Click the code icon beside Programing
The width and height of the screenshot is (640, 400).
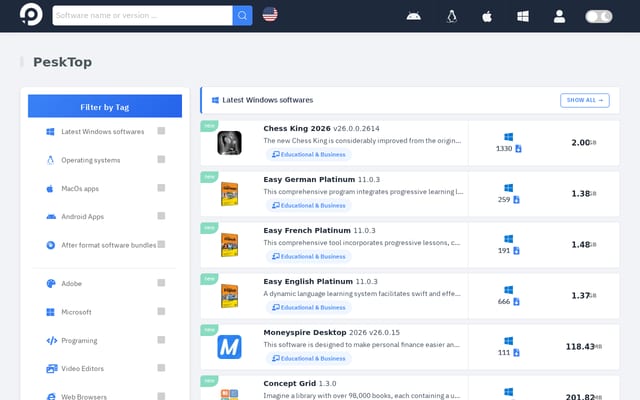coord(51,340)
